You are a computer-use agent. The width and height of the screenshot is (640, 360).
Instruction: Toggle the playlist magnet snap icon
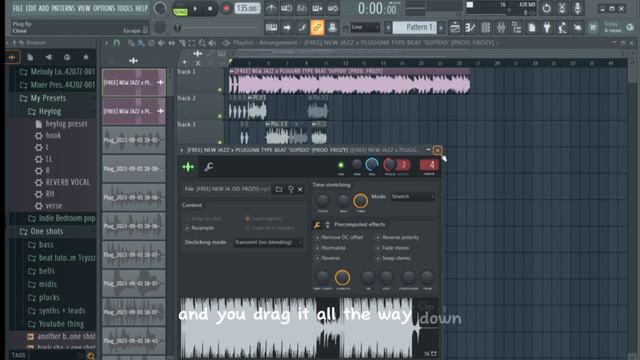pyautogui.click(x=117, y=42)
